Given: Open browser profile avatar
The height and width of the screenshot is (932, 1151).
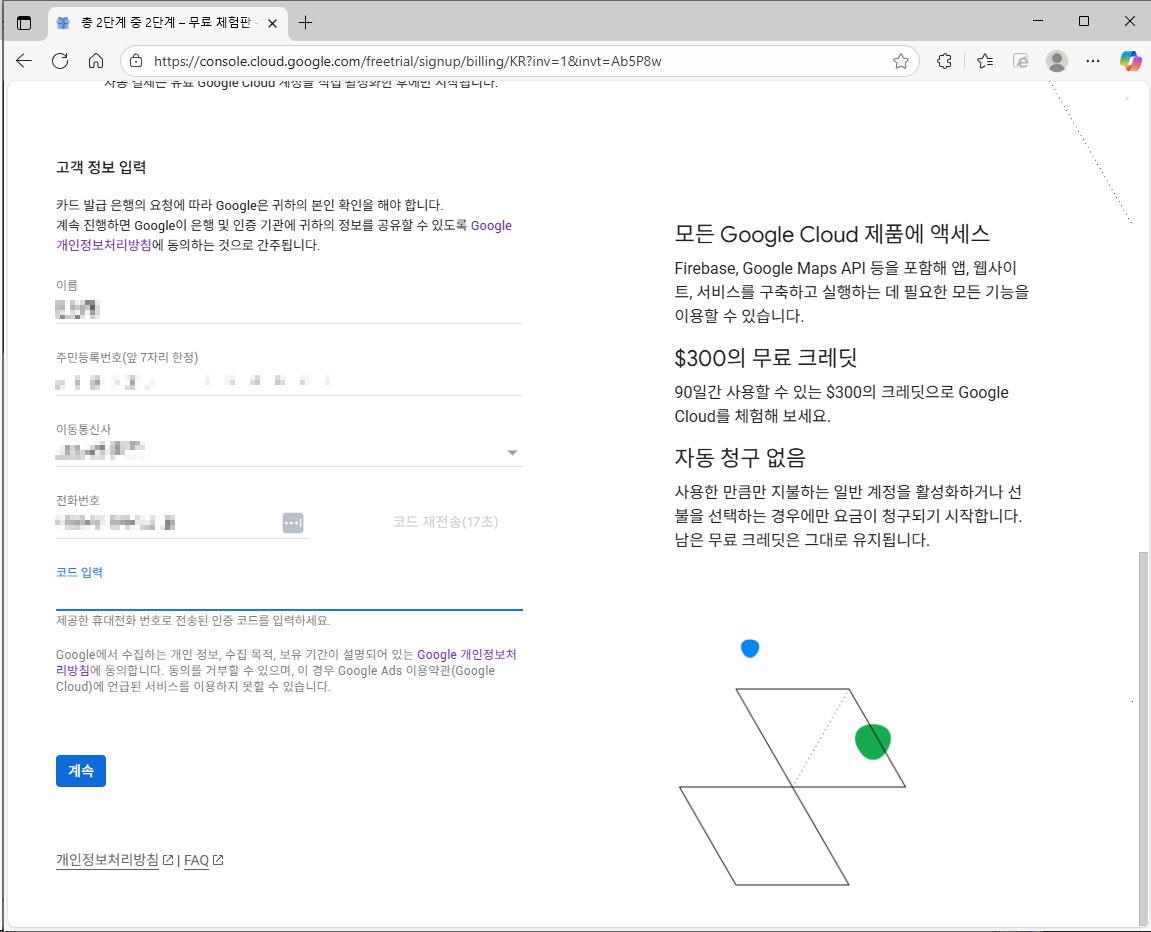Looking at the screenshot, I should coord(1057,61).
